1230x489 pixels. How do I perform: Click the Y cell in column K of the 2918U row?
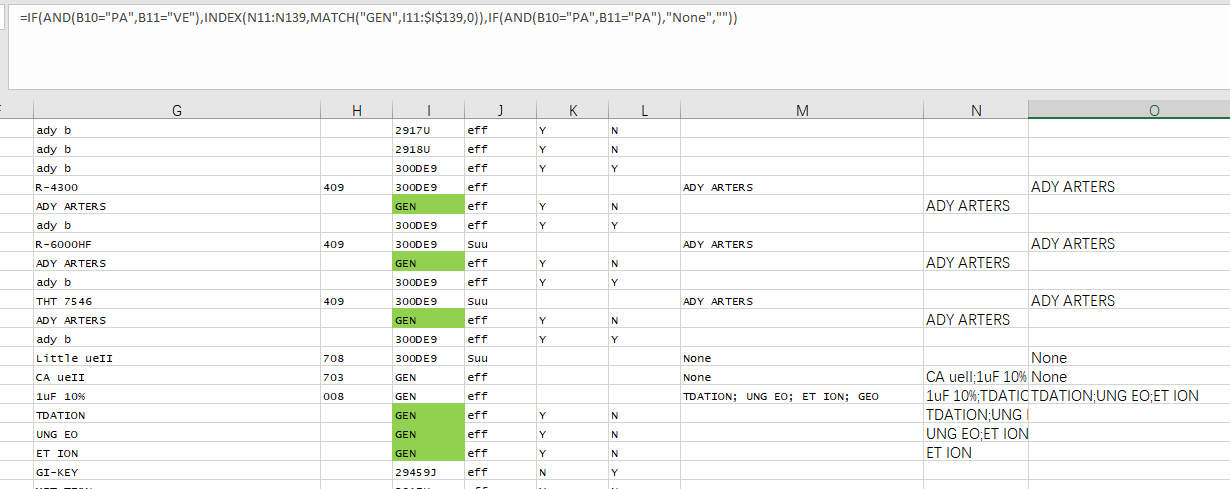573,149
